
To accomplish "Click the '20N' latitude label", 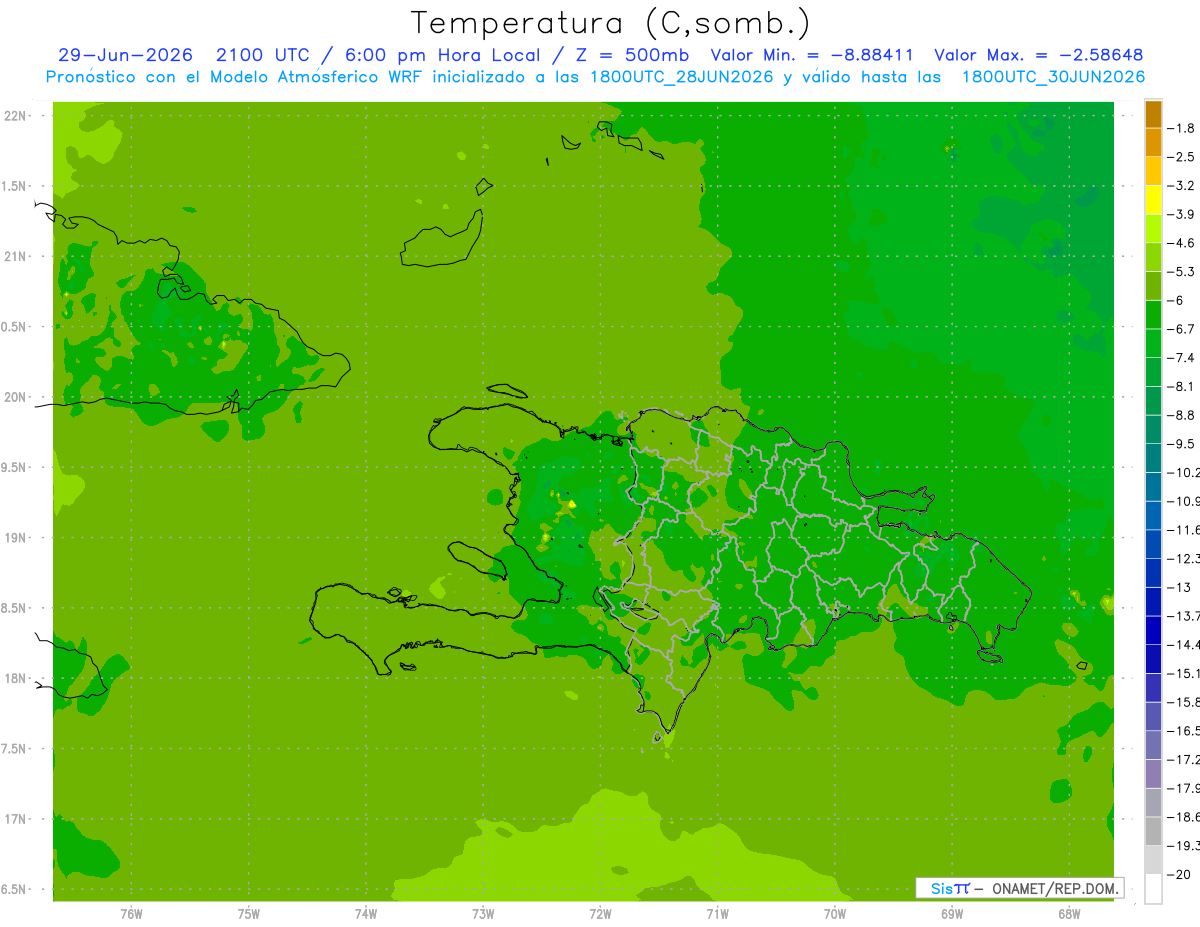I will coord(15,397).
